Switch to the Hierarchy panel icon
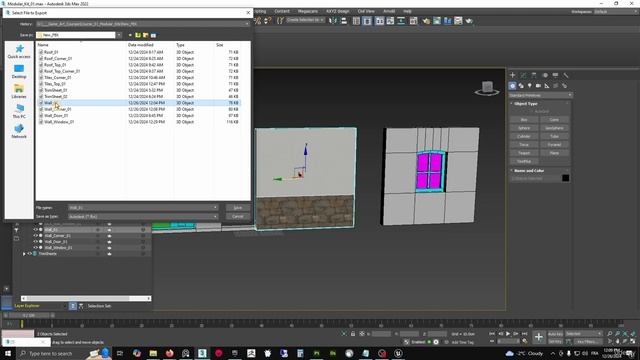Image resolution: width=640 pixels, height=360 pixels. click(x=534, y=75)
